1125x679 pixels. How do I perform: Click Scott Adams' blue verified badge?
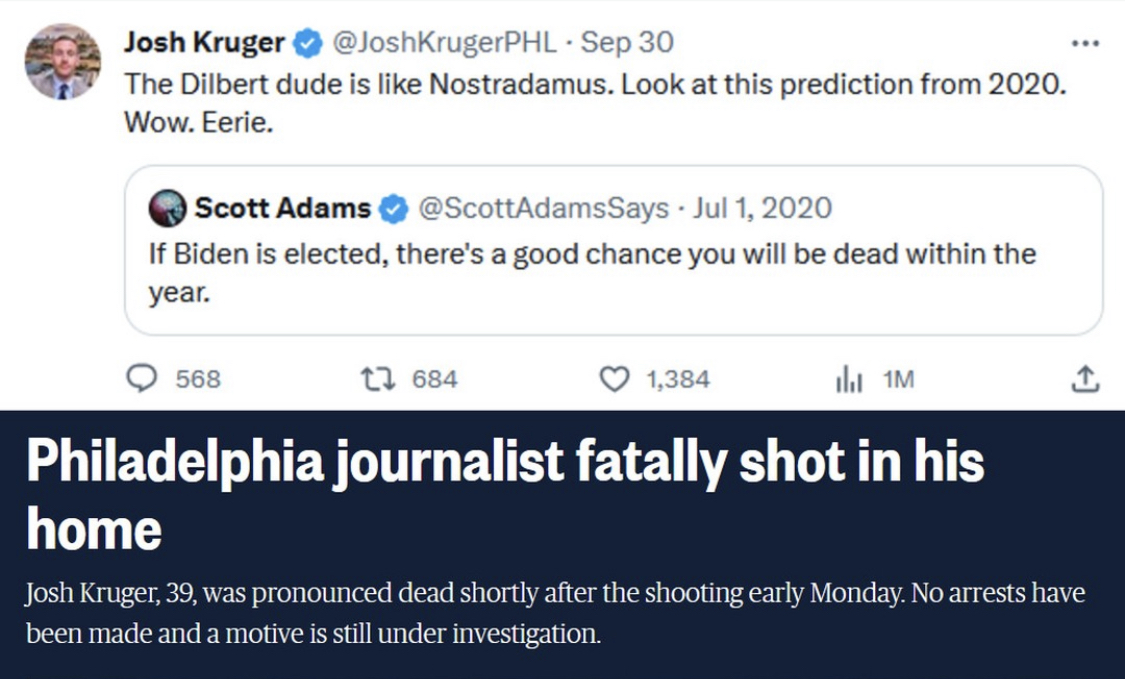click(x=393, y=209)
